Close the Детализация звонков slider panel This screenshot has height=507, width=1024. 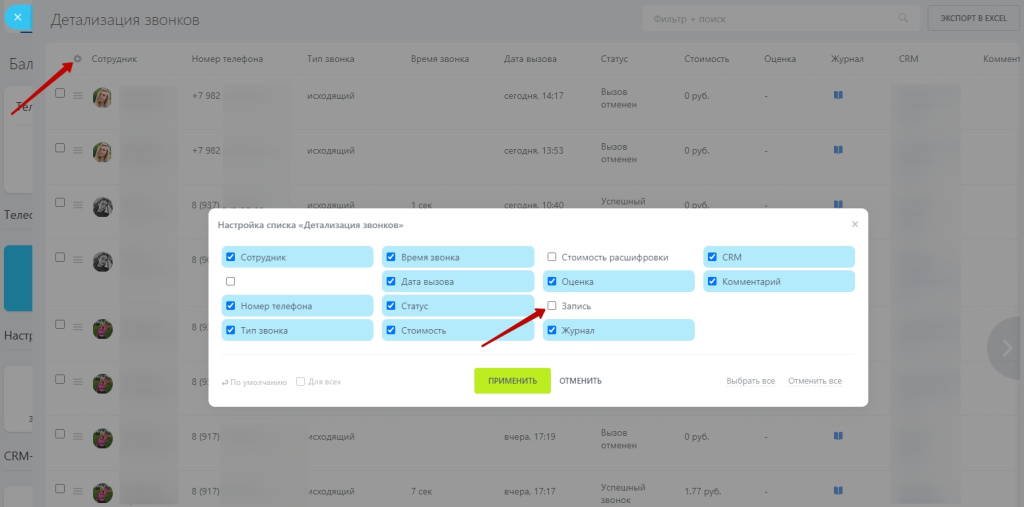pos(17,17)
